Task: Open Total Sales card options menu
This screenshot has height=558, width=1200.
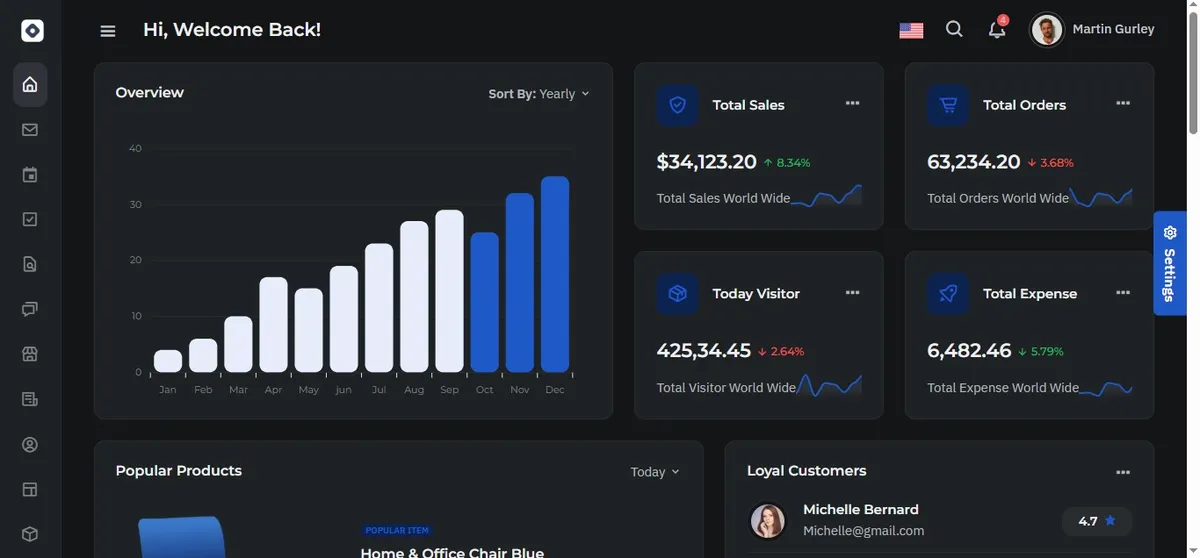Action: [x=852, y=103]
